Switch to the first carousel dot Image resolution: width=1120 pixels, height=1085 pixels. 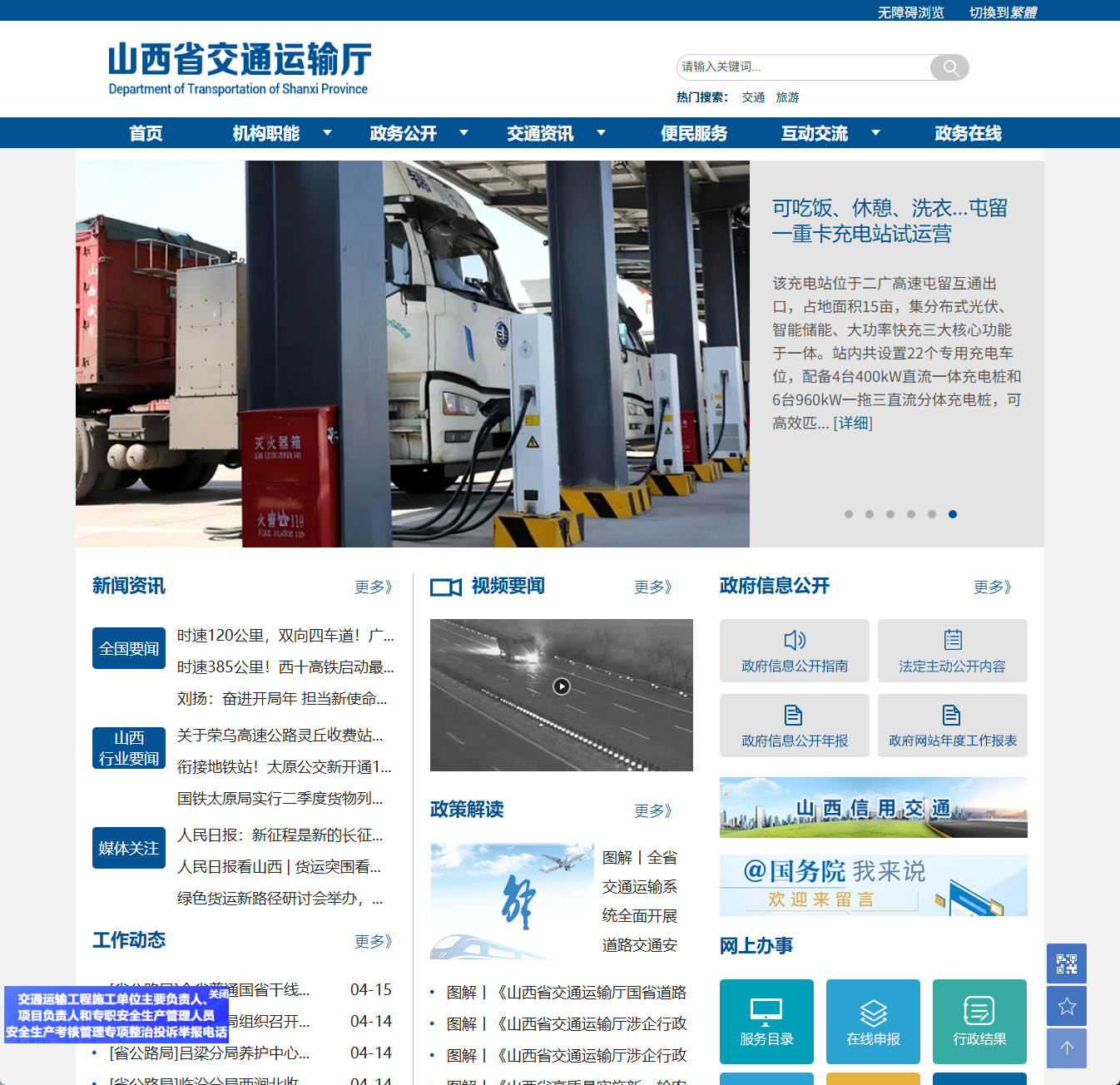[x=849, y=514]
